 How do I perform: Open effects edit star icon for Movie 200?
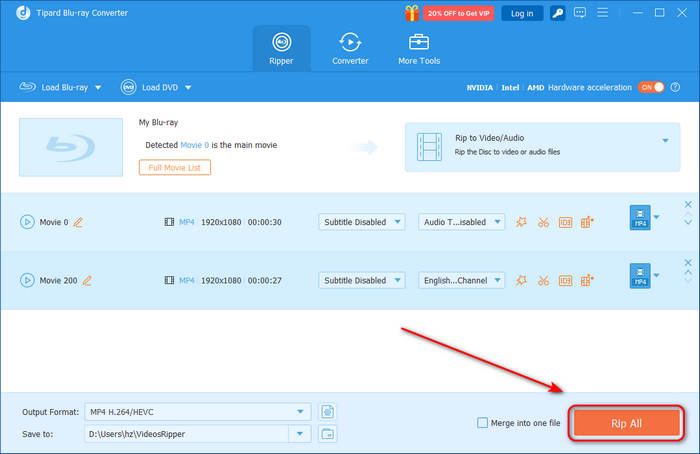(x=521, y=281)
